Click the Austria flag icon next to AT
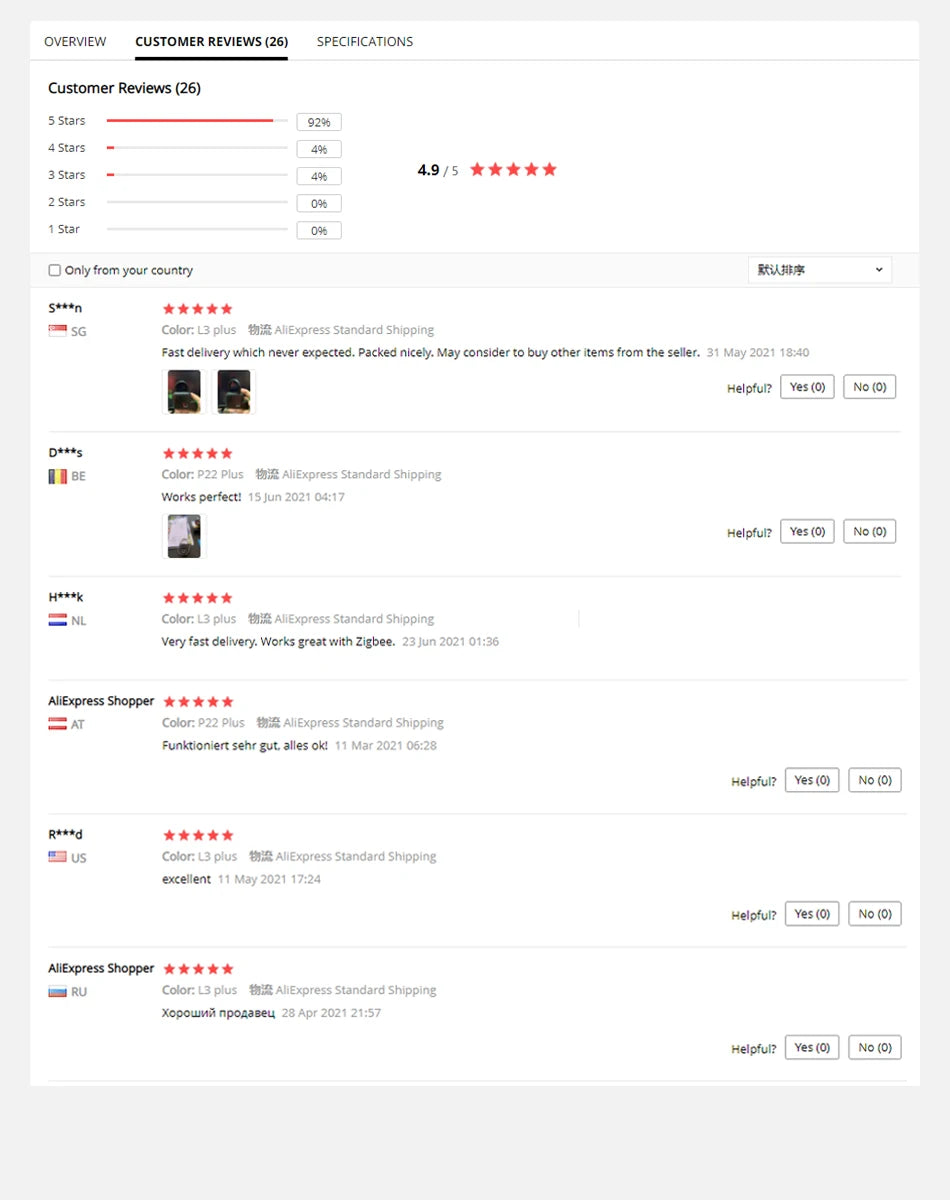 pos(57,724)
